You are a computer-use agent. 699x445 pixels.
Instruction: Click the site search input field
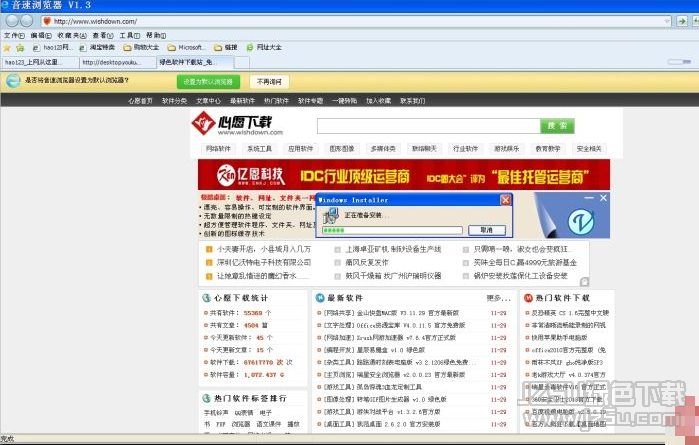coord(428,126)
